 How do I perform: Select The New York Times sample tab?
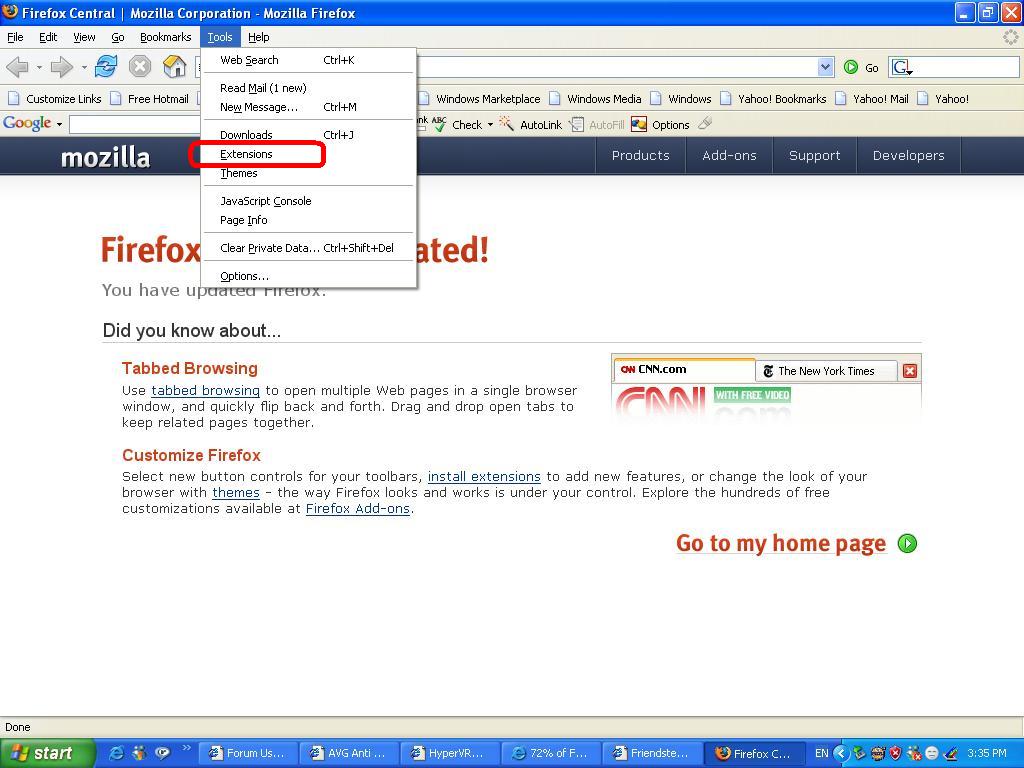tap(826, 371)
